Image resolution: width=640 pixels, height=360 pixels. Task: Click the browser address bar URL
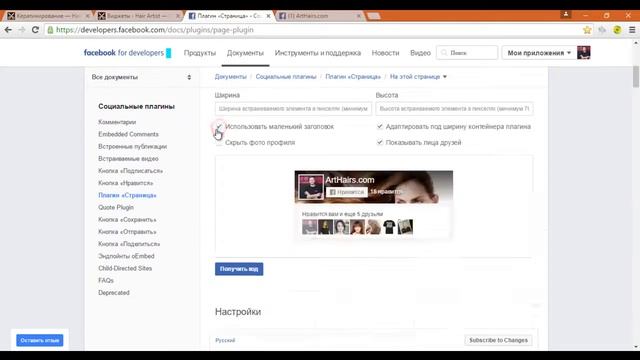coord(154,30)
